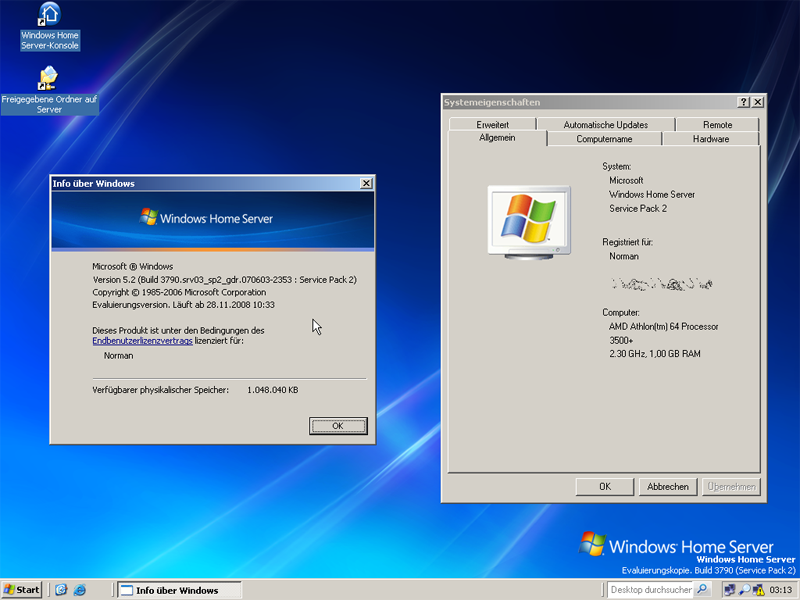
Task: Select the Remote tab
Action: coord(717,125)
